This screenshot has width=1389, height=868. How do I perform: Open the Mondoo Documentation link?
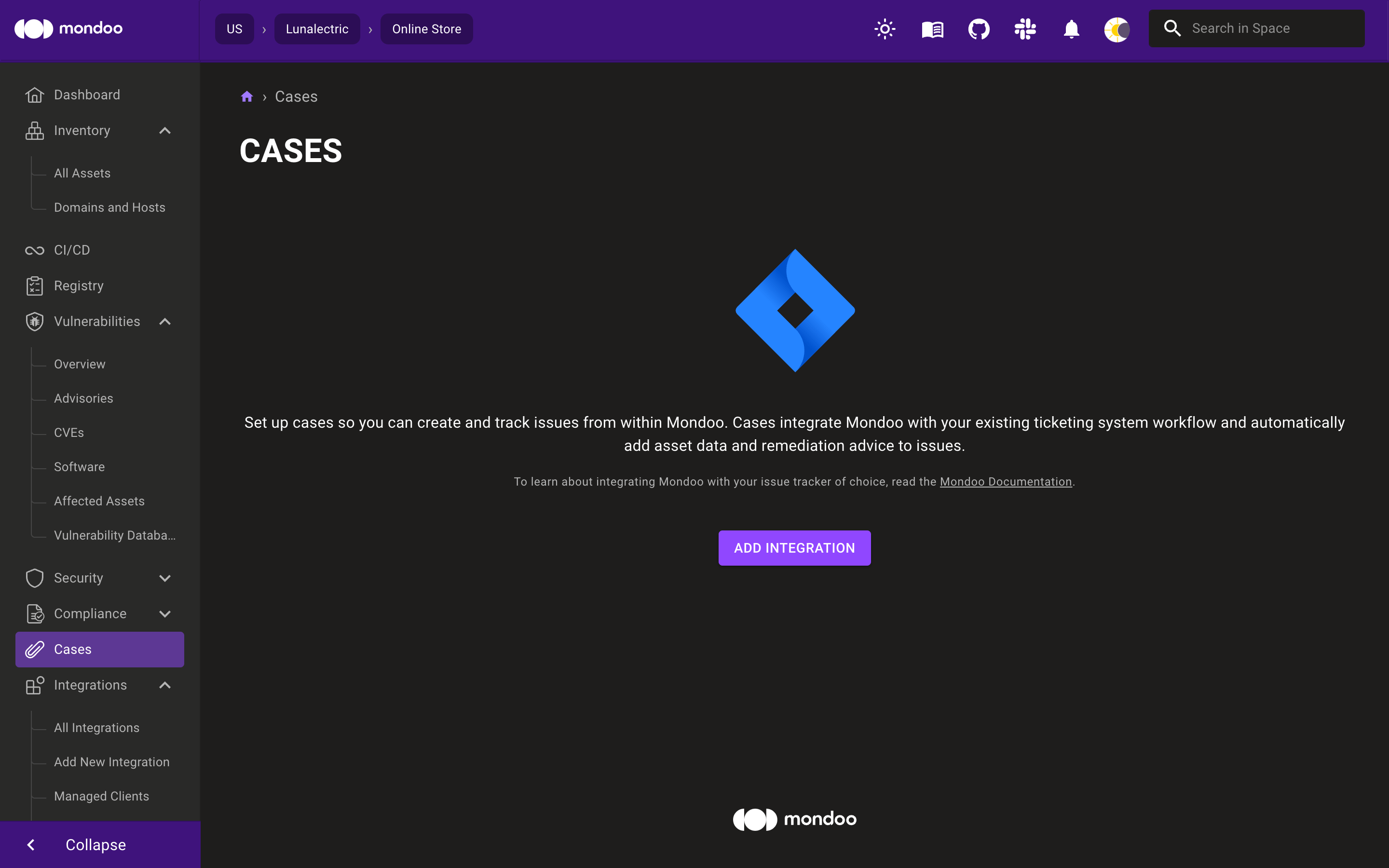(1006, 481)
